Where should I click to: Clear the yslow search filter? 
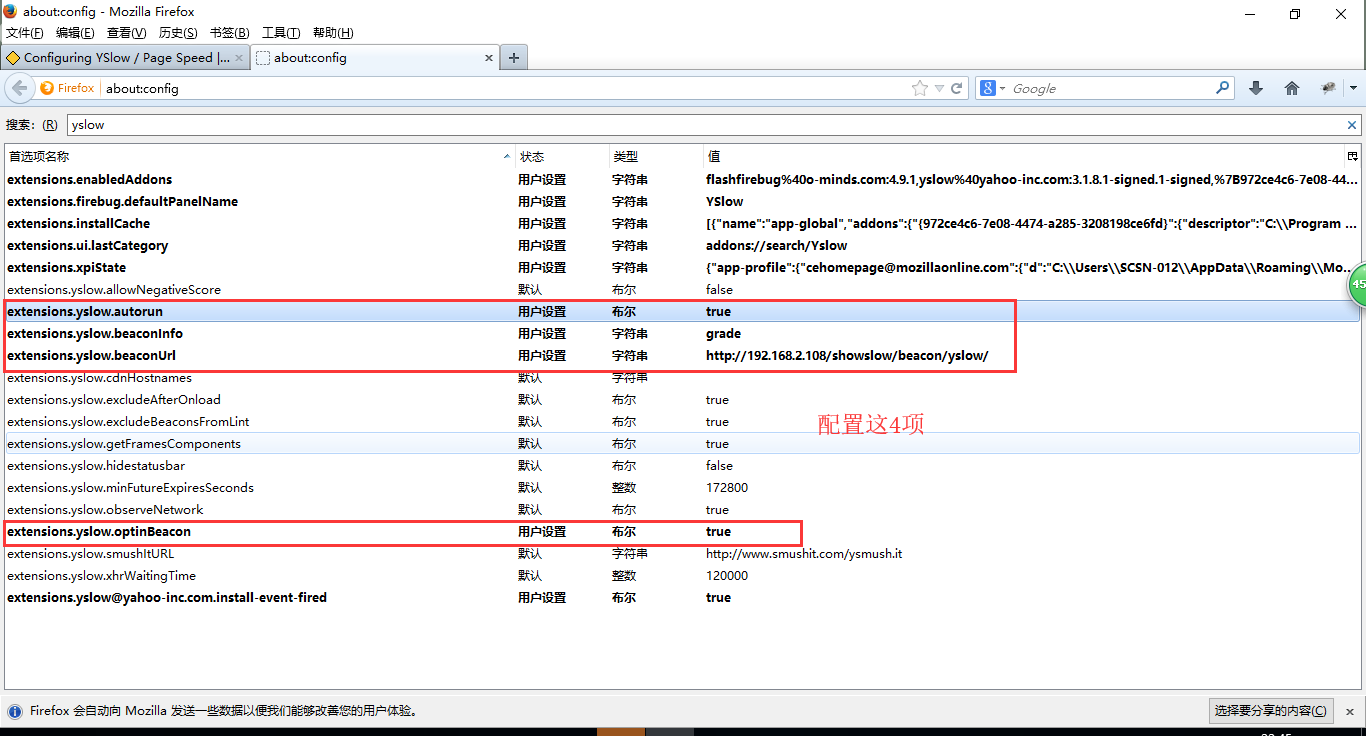pos(1352,125)
